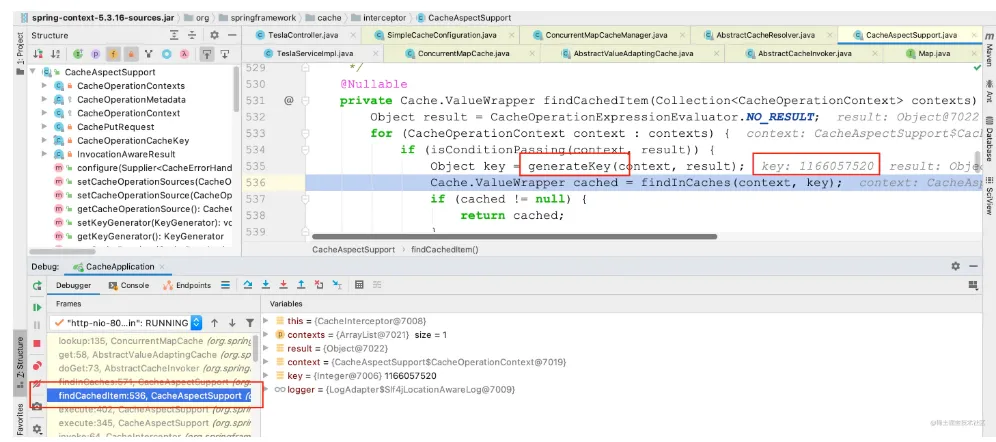This screenshot has width=996, height=442.
Task: Click the frames filter funnel icon
Action: 250,323
